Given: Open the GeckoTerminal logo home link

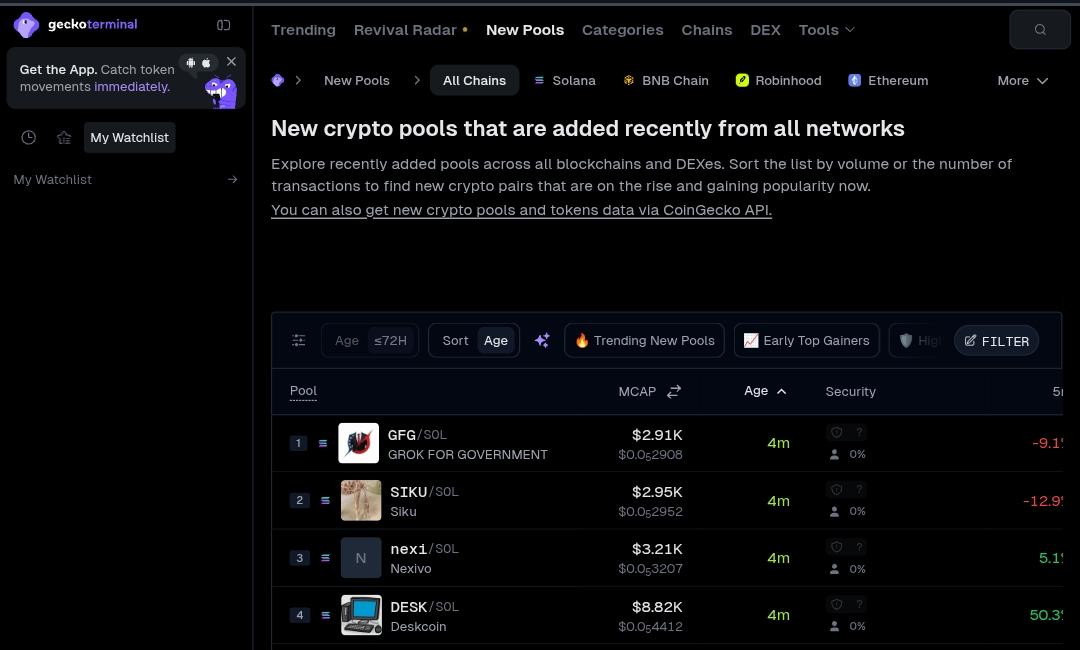Looking at the screenshot, I should tap(76, 25).
